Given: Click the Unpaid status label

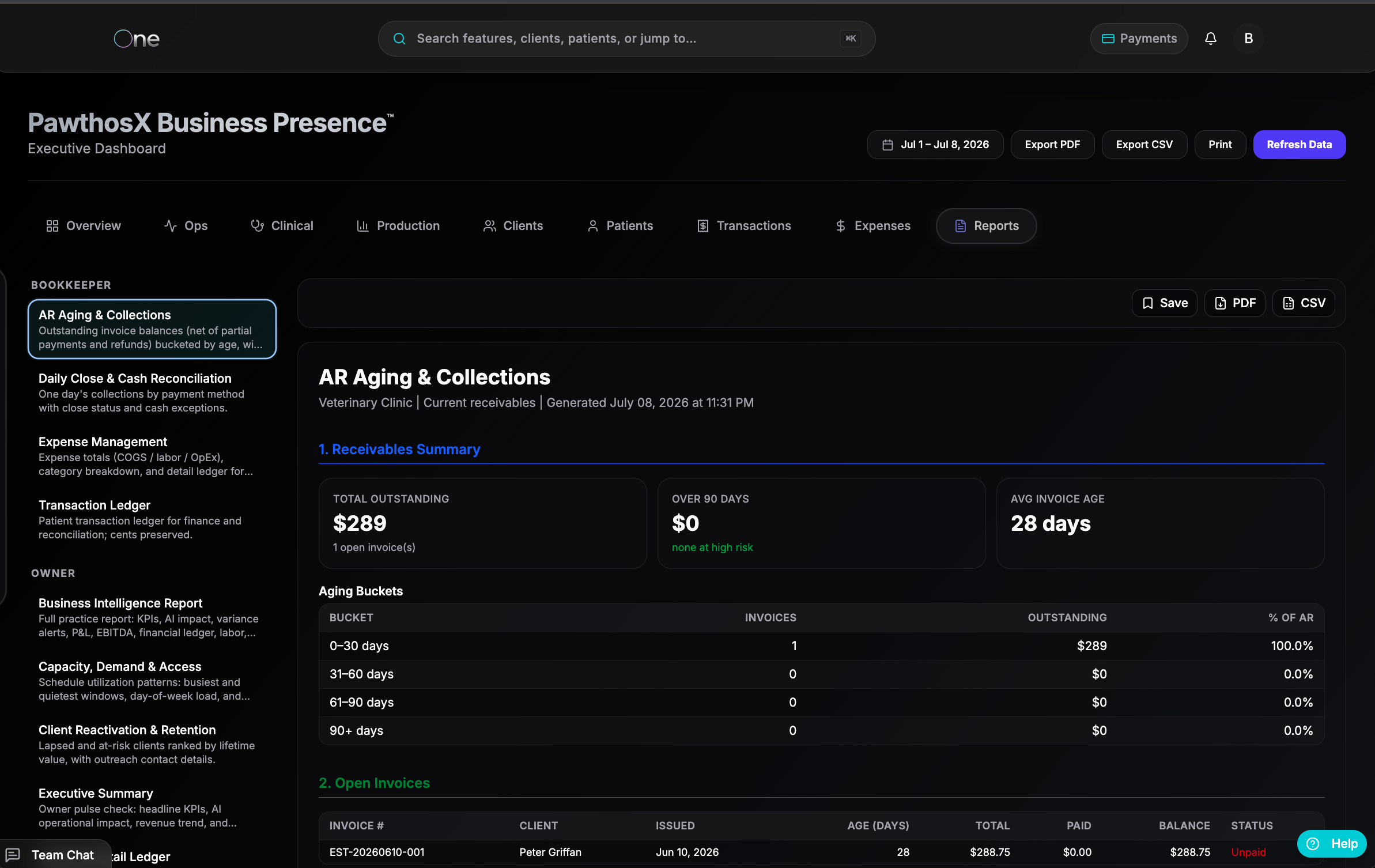Looking at the screenshot, I should [1248, 852].
